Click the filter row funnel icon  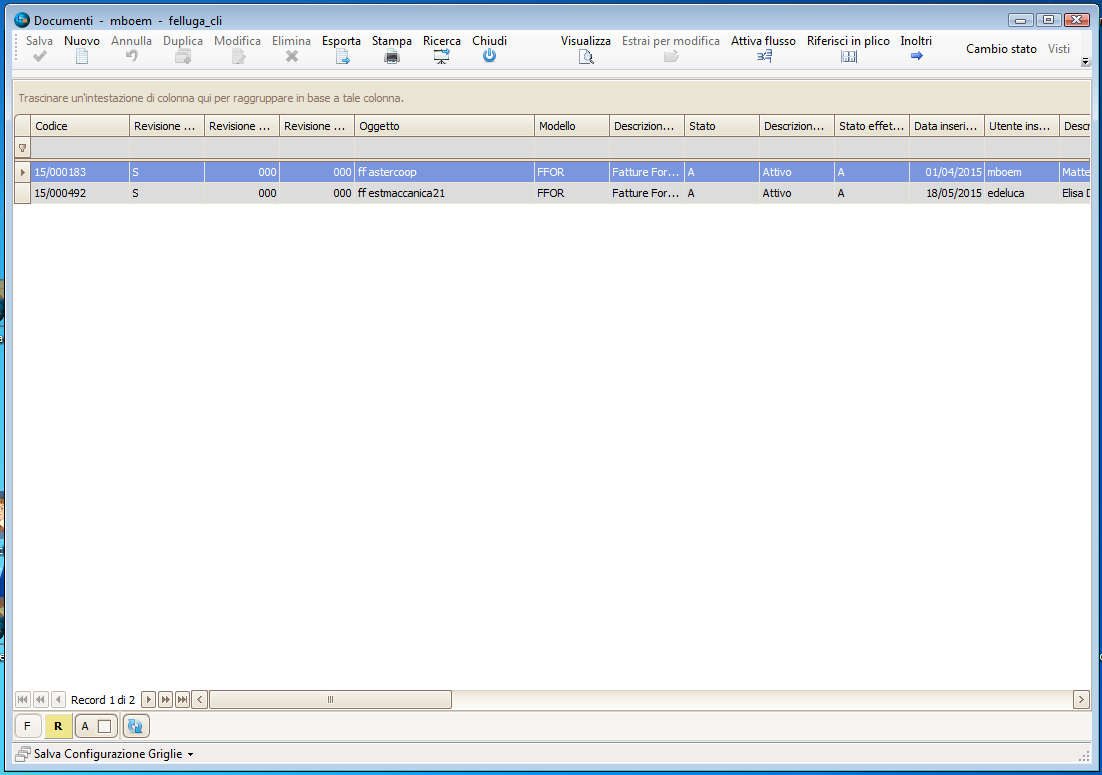tap(22, 148)
